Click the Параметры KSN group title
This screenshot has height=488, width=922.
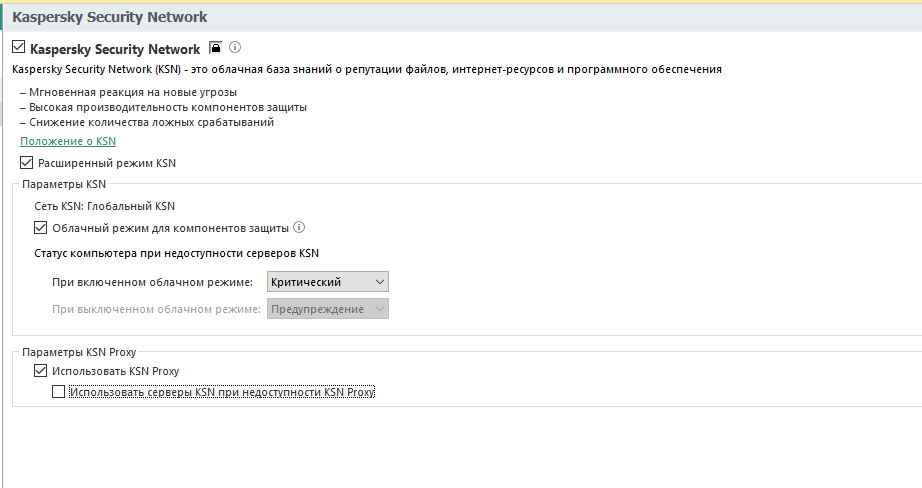click(x=64, y=184)
